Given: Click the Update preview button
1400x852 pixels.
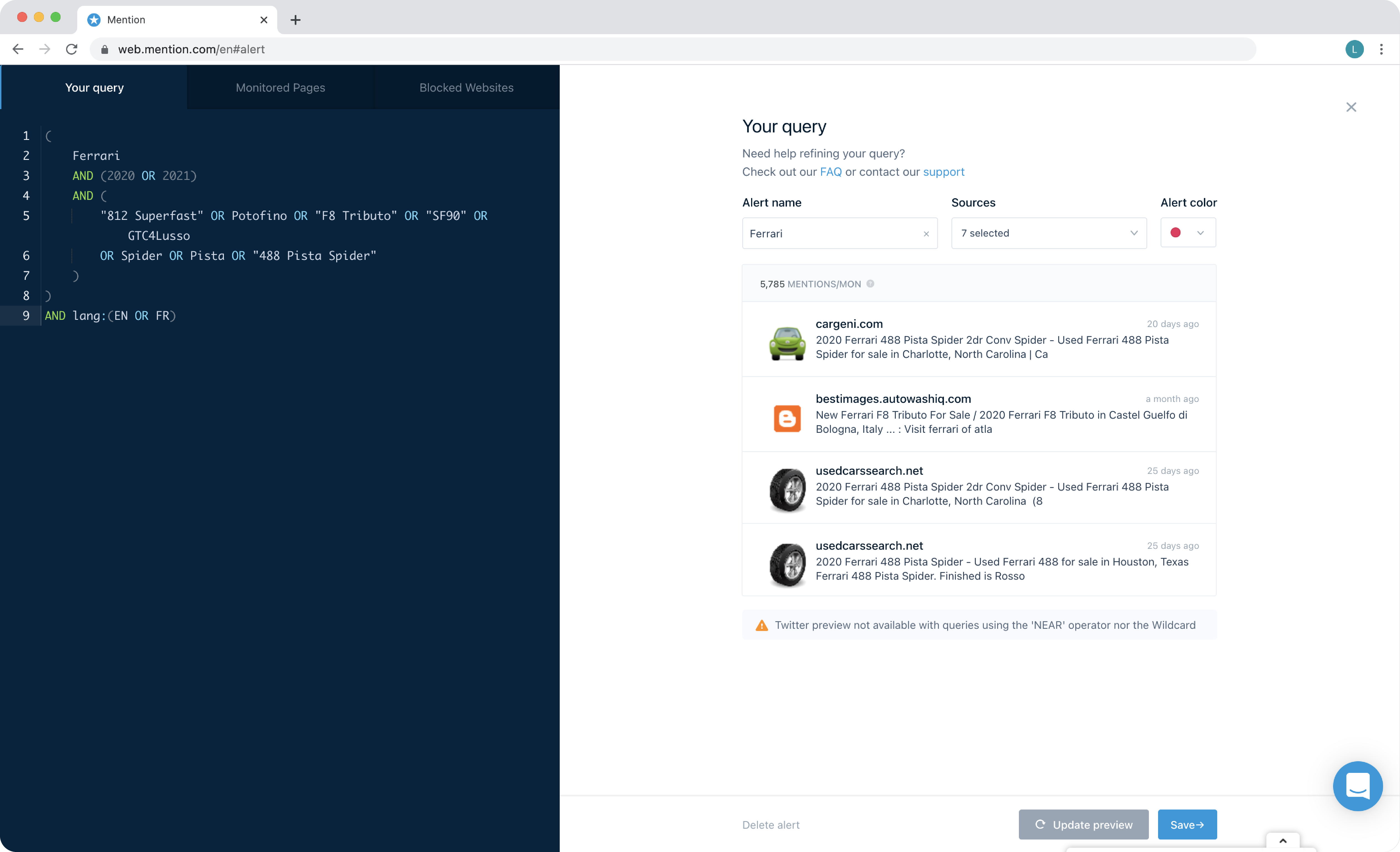Looking at the screenshot, I should 1083,825.
